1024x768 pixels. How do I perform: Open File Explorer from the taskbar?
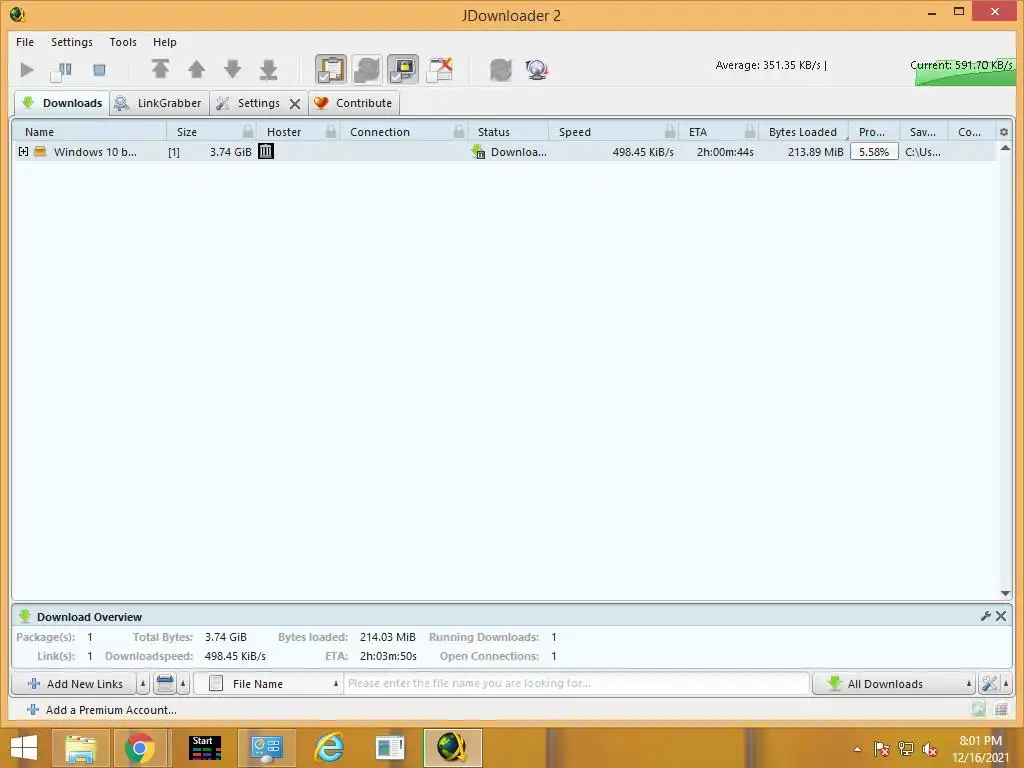coord(80,748)
